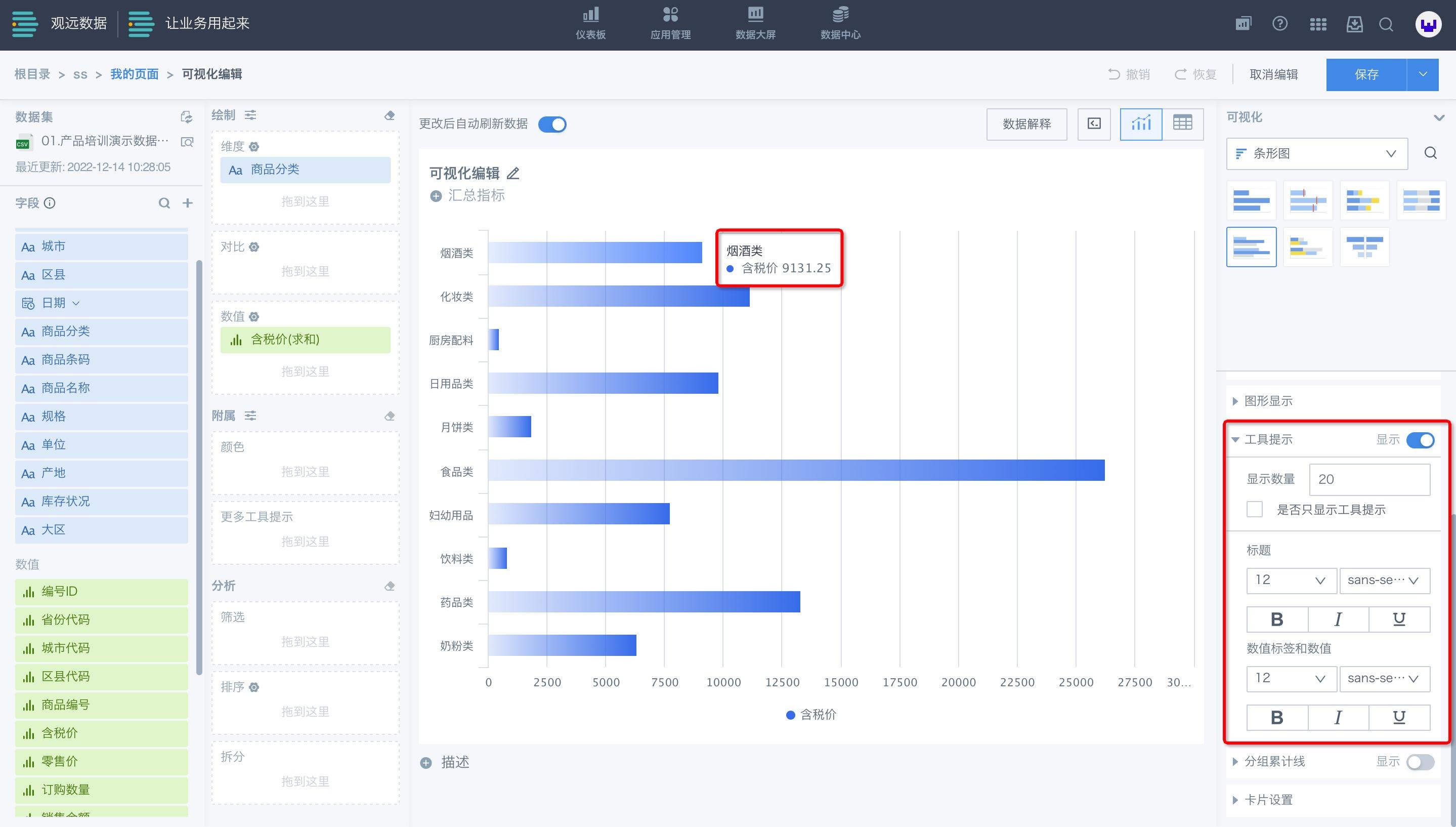Viewport: 1456px width, 827px height.
Task: Click the 数据解释 button
Action: (1026, 124)
